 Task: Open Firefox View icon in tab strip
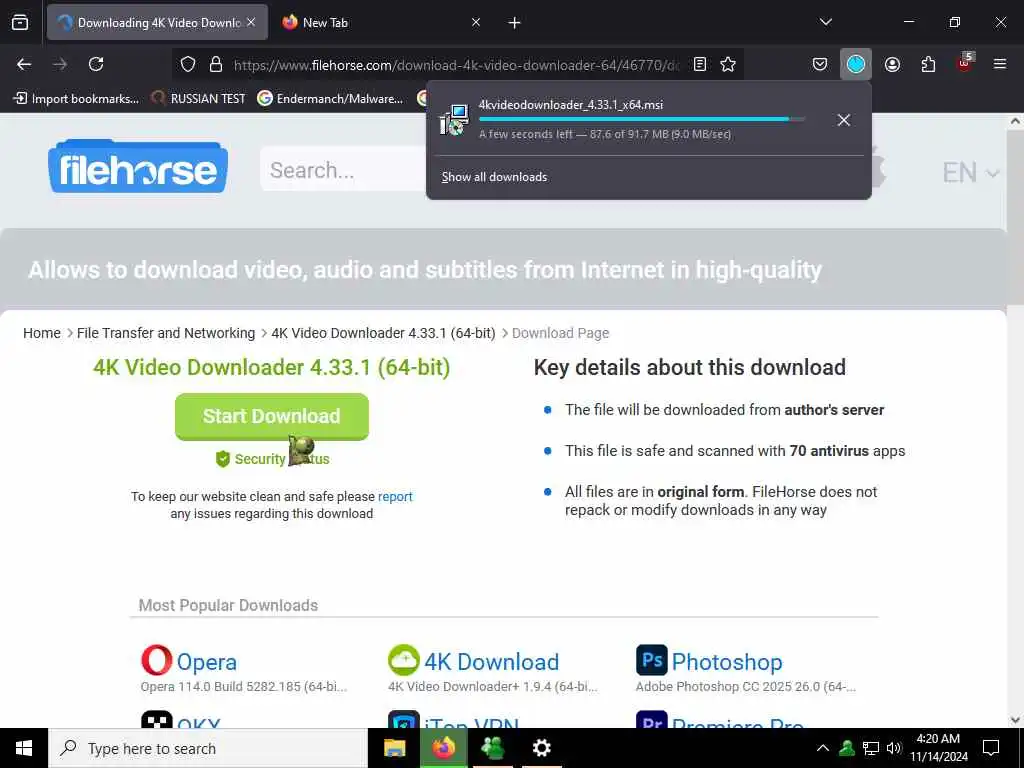coord(20,23)
